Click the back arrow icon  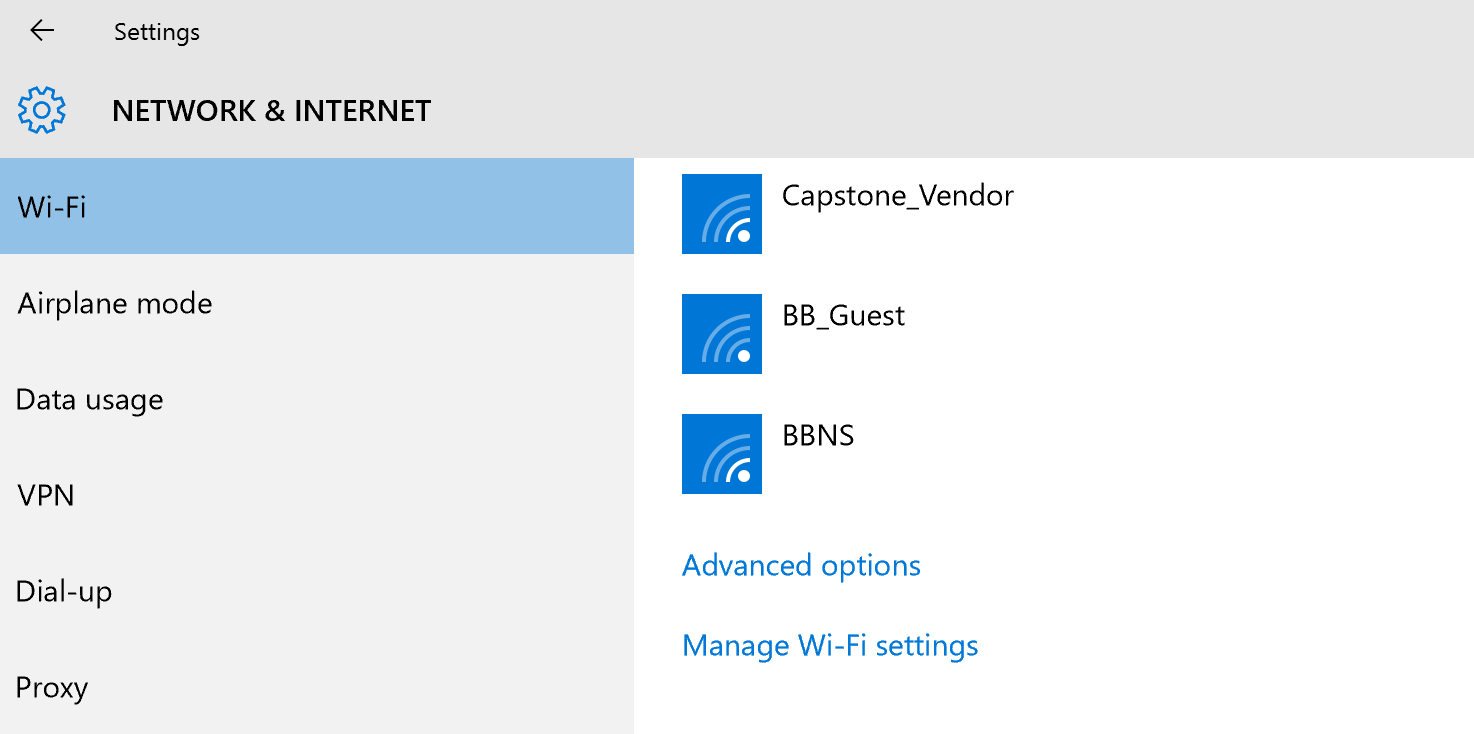41,31
